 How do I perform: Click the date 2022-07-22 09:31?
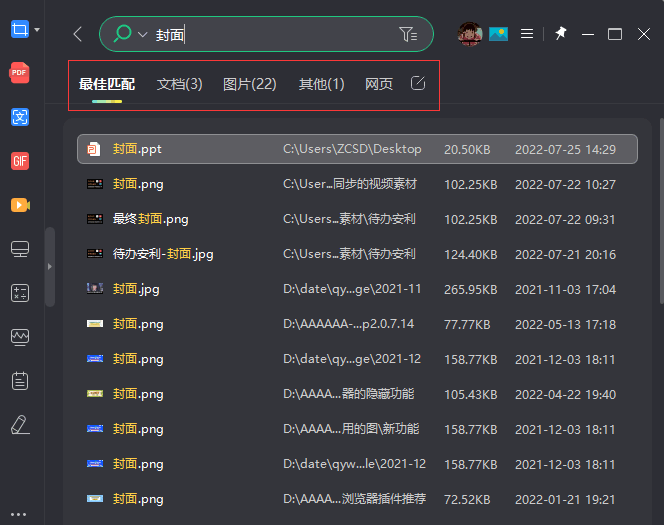coord(565,220)
